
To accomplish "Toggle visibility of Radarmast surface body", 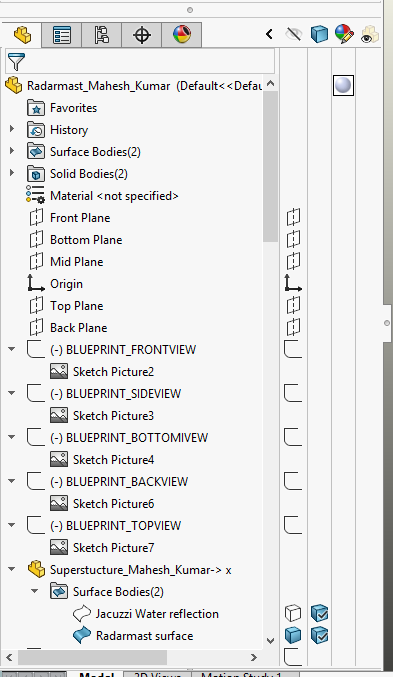I will pos(293,635).
